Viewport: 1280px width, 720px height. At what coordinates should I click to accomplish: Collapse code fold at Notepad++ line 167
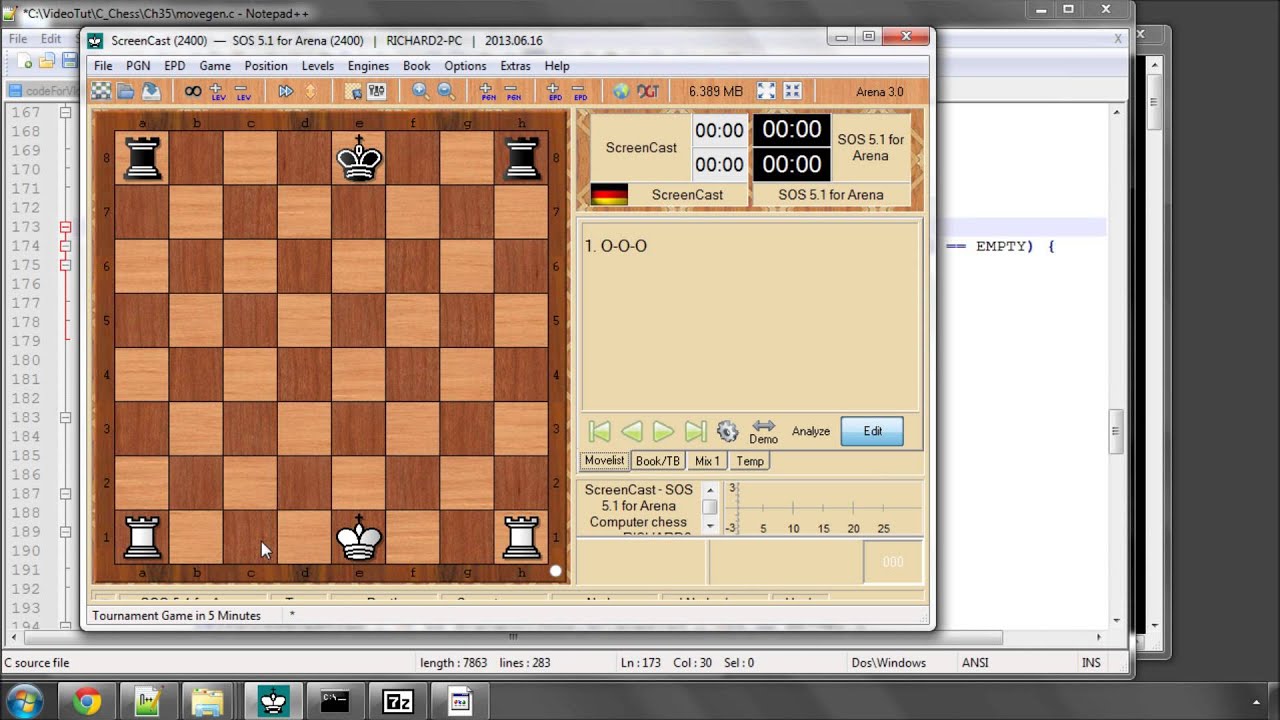(x=66, y=112)
